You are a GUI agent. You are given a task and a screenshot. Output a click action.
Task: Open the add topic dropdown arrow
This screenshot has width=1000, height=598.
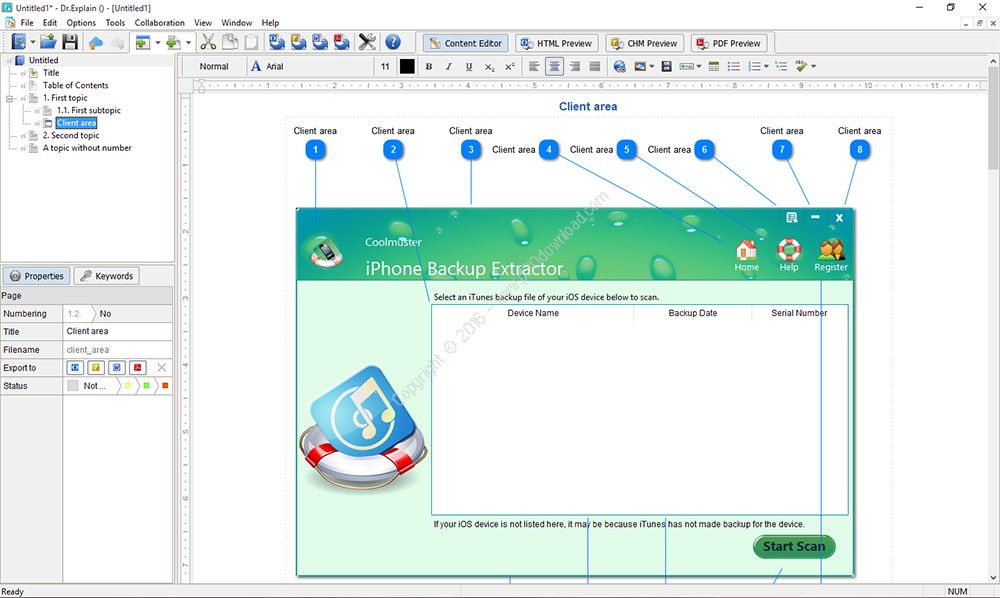tap(188, 43)
